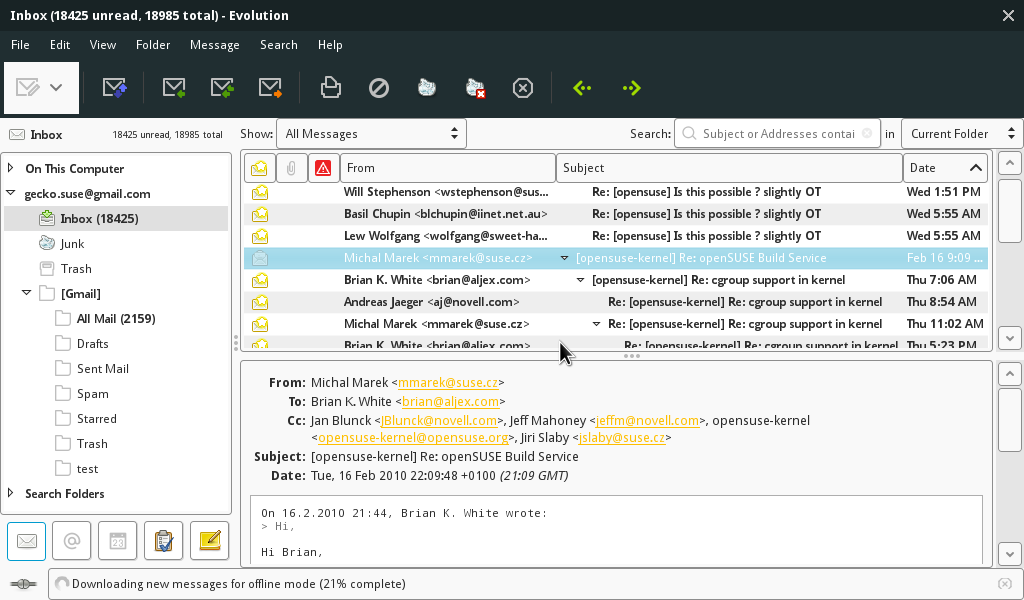Collapse the [Gmail] folder

(27, 293)
